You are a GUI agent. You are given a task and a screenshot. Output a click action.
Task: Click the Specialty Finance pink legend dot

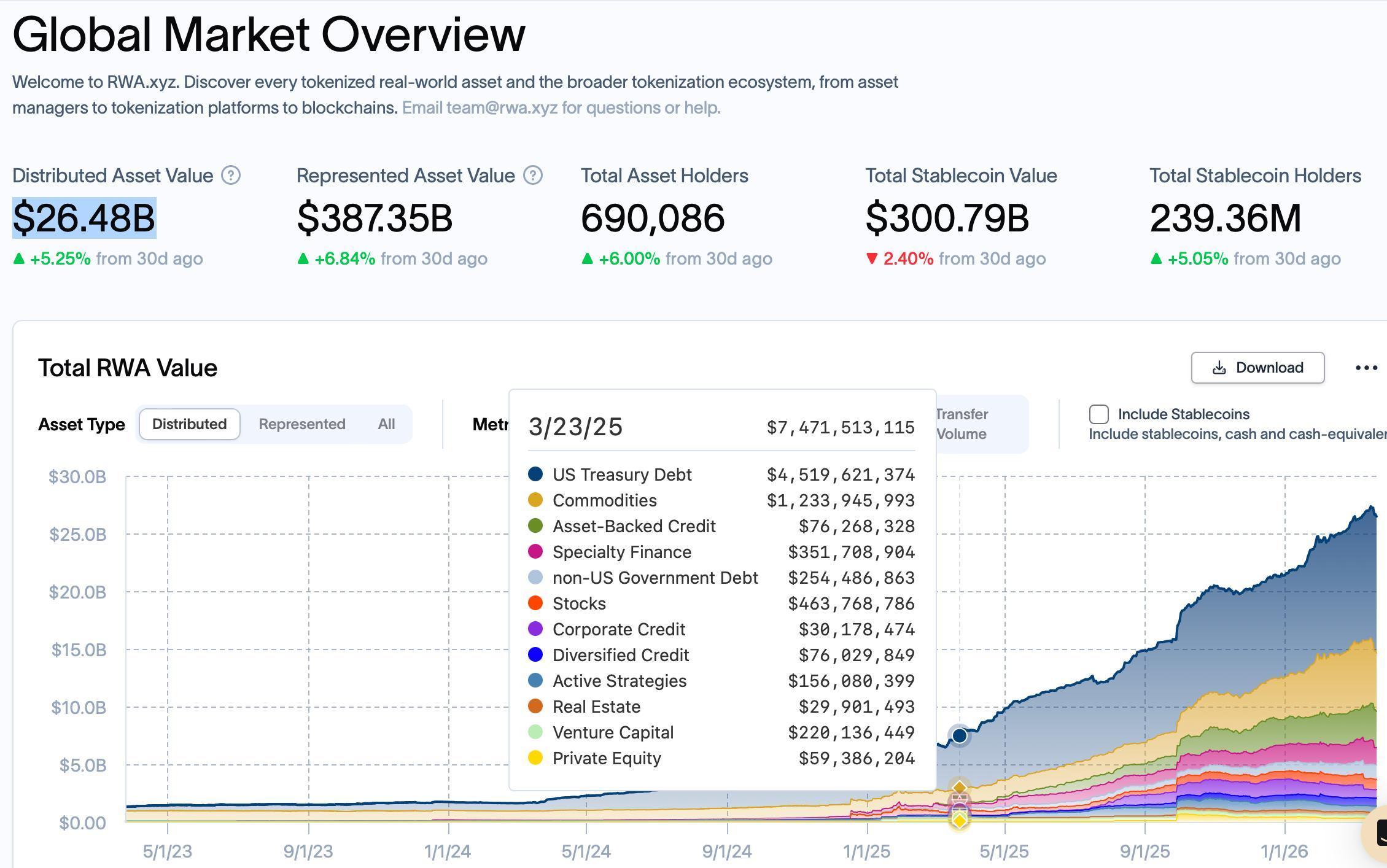click(x=535, y=551)
